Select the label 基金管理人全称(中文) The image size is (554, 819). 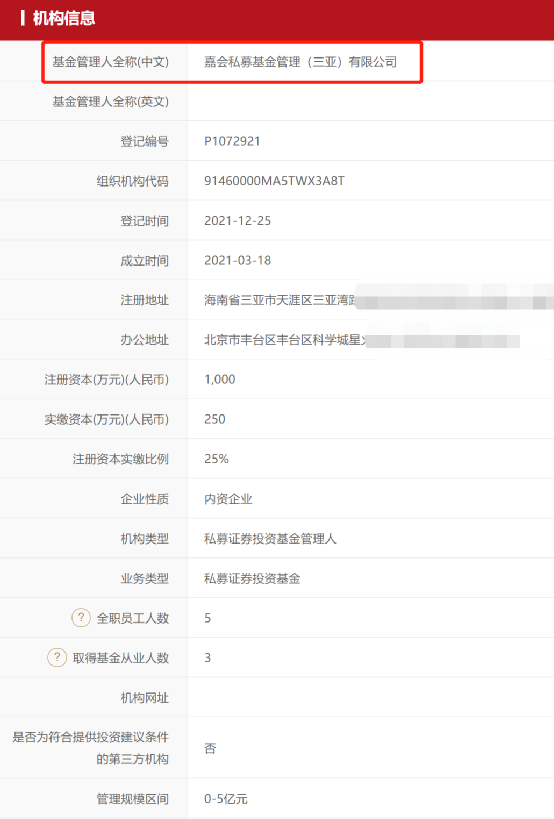pos(111,62)
